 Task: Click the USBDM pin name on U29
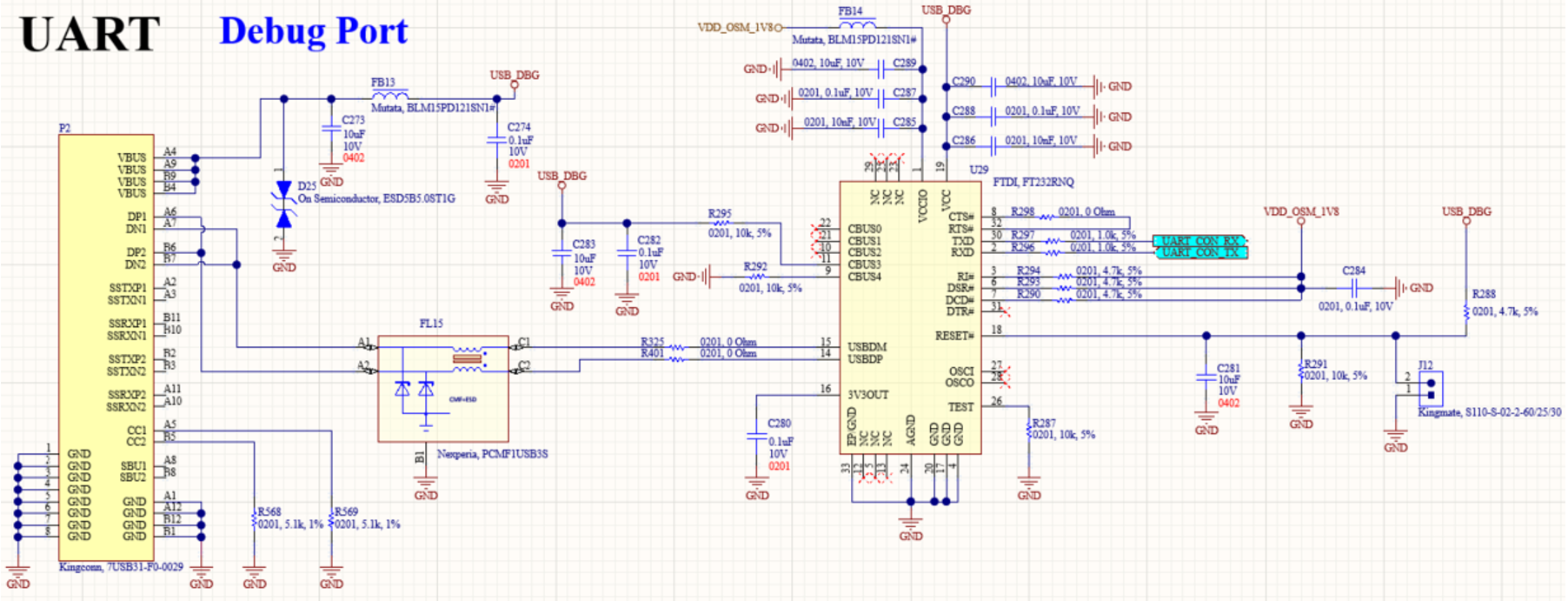867,347
